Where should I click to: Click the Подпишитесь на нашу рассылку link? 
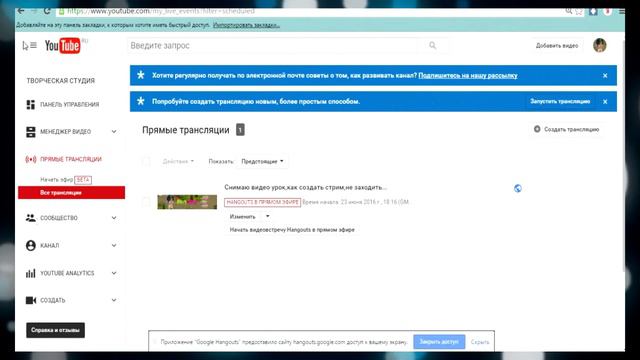click(x=468, y=76)
